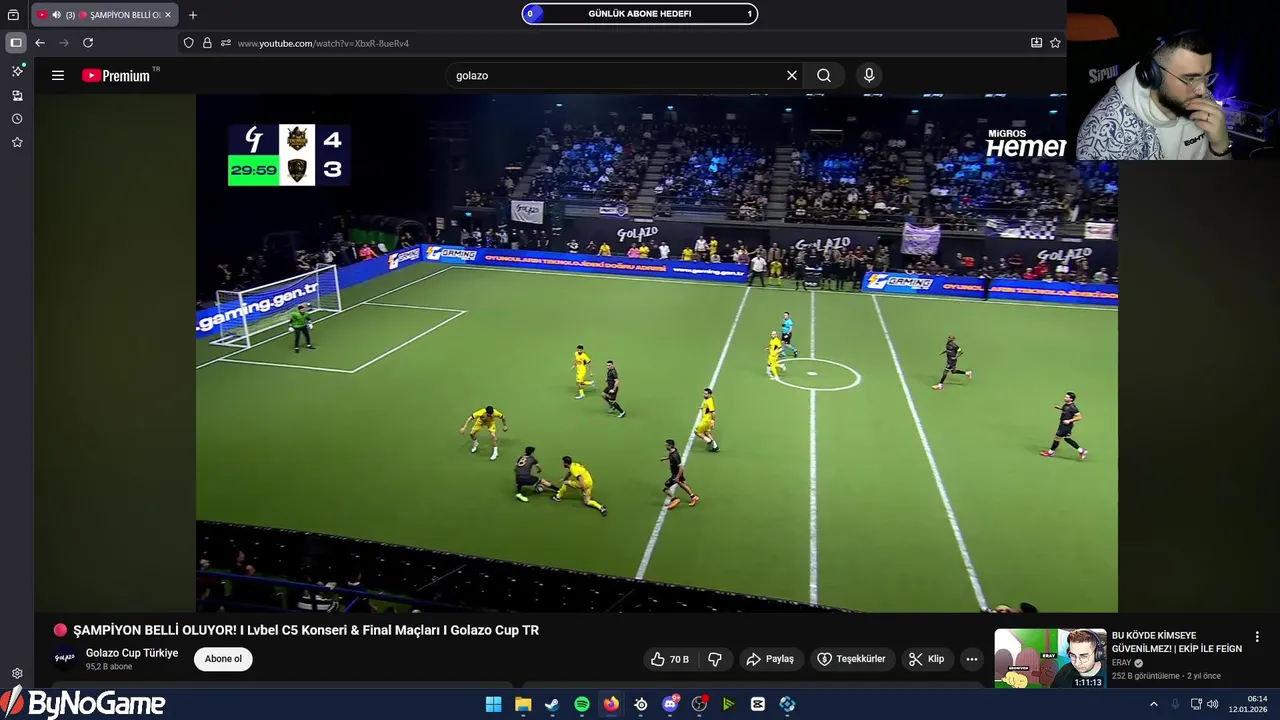
Task: Click the Teşekkürler thanks button
Action: pyautogui.click(x=852, y=659)
